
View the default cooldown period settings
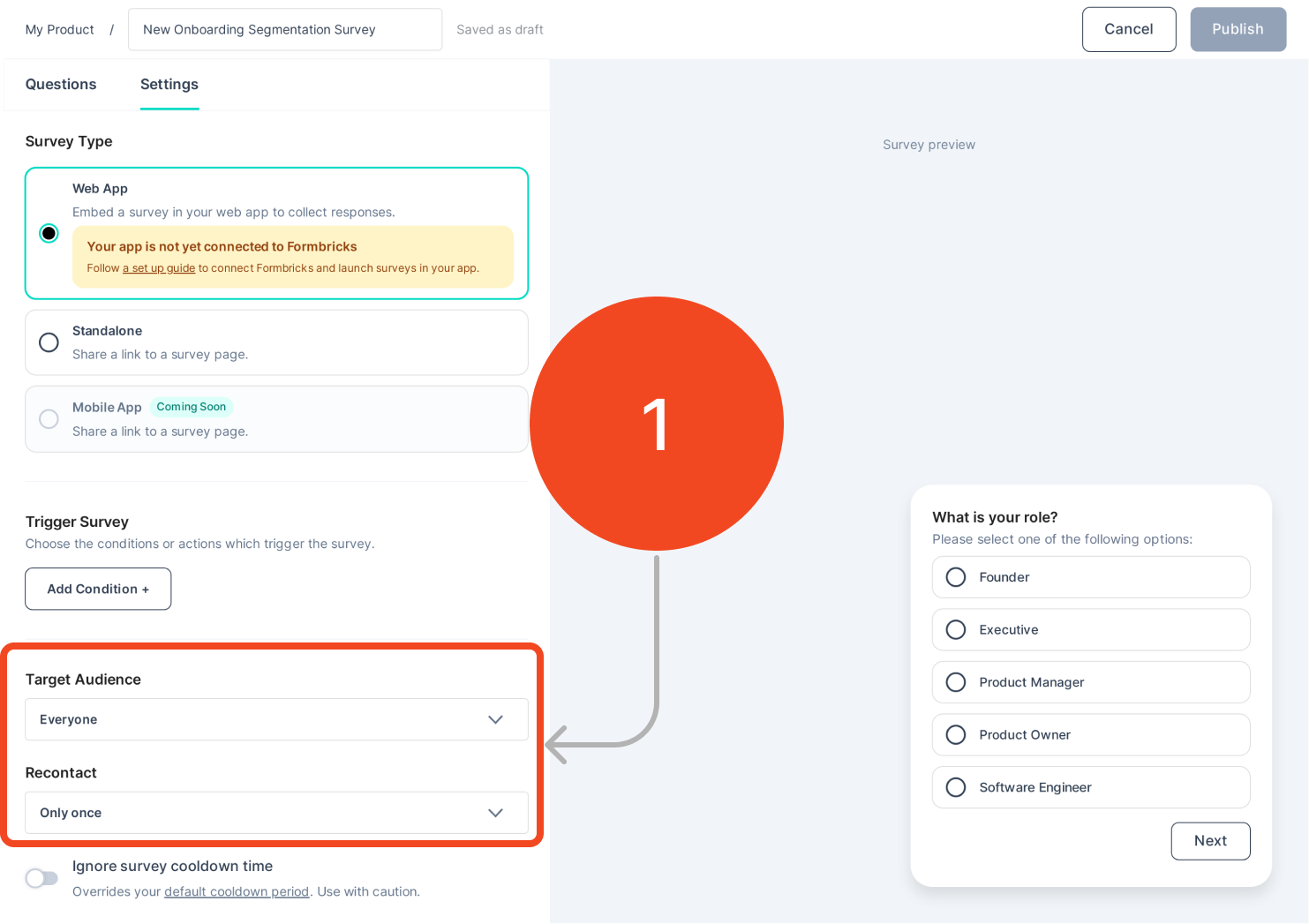(x=236, y=891)
